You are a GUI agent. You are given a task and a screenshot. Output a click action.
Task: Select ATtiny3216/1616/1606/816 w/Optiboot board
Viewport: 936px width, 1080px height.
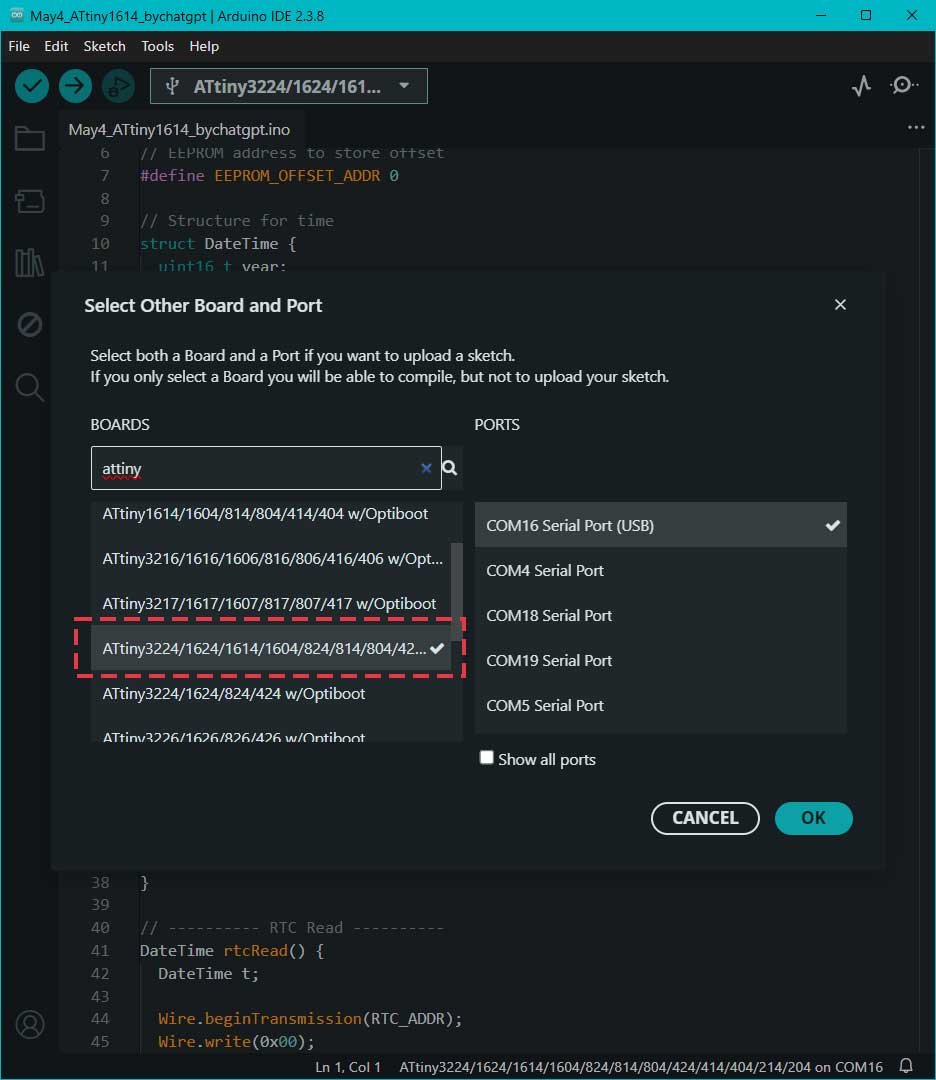click(x=271, y=559)
